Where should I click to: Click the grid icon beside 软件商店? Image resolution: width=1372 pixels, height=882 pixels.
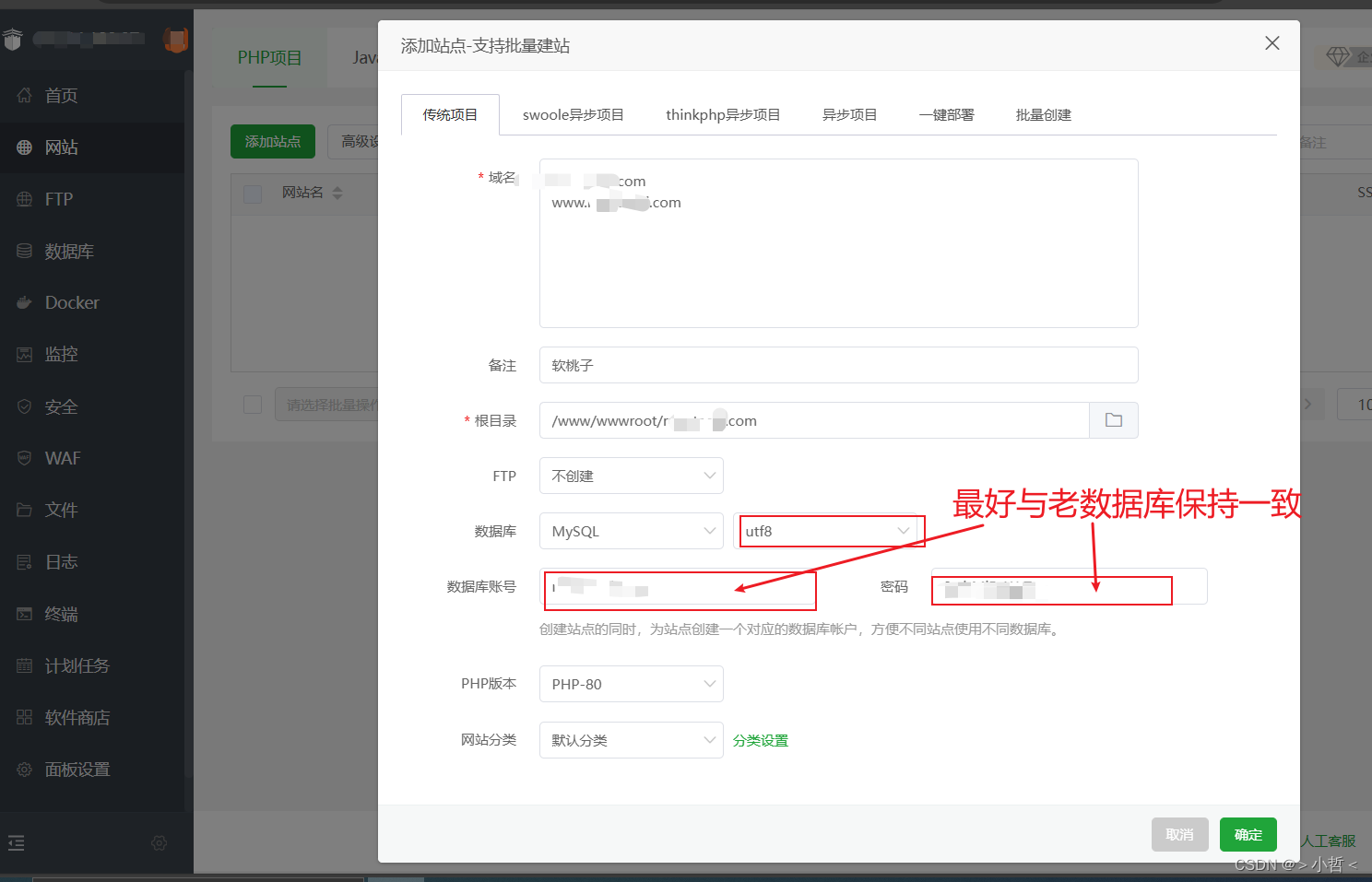[x=25, y=717]
